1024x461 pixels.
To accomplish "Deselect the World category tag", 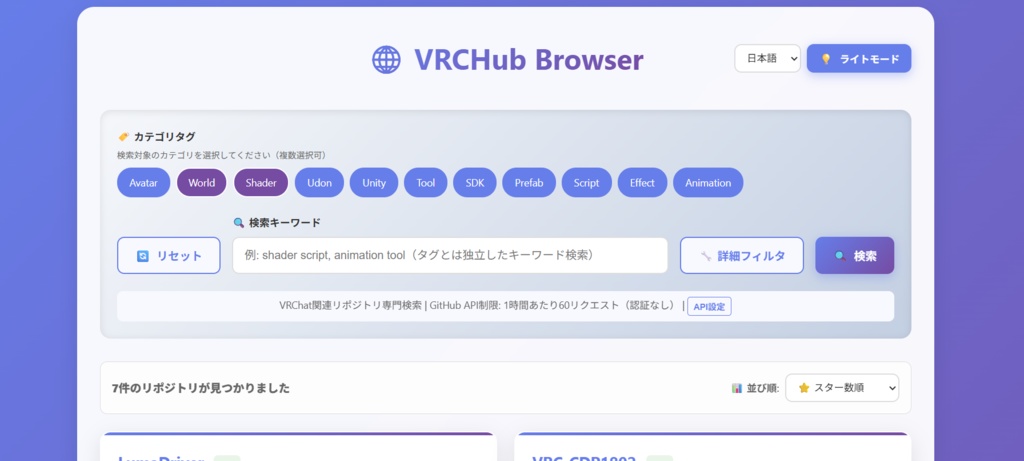I will point(202,183).
